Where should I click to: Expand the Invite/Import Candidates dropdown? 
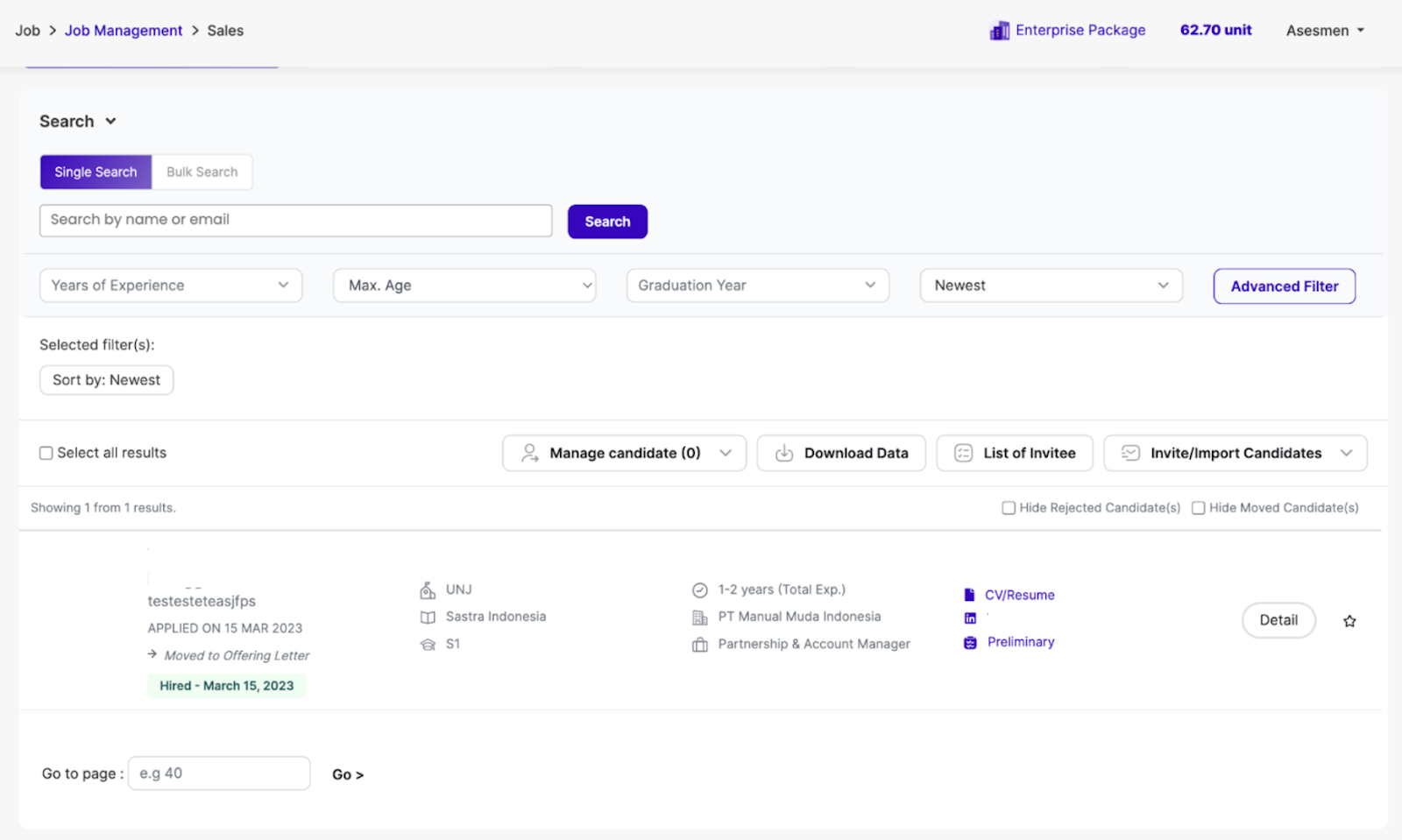point(1347,453)
